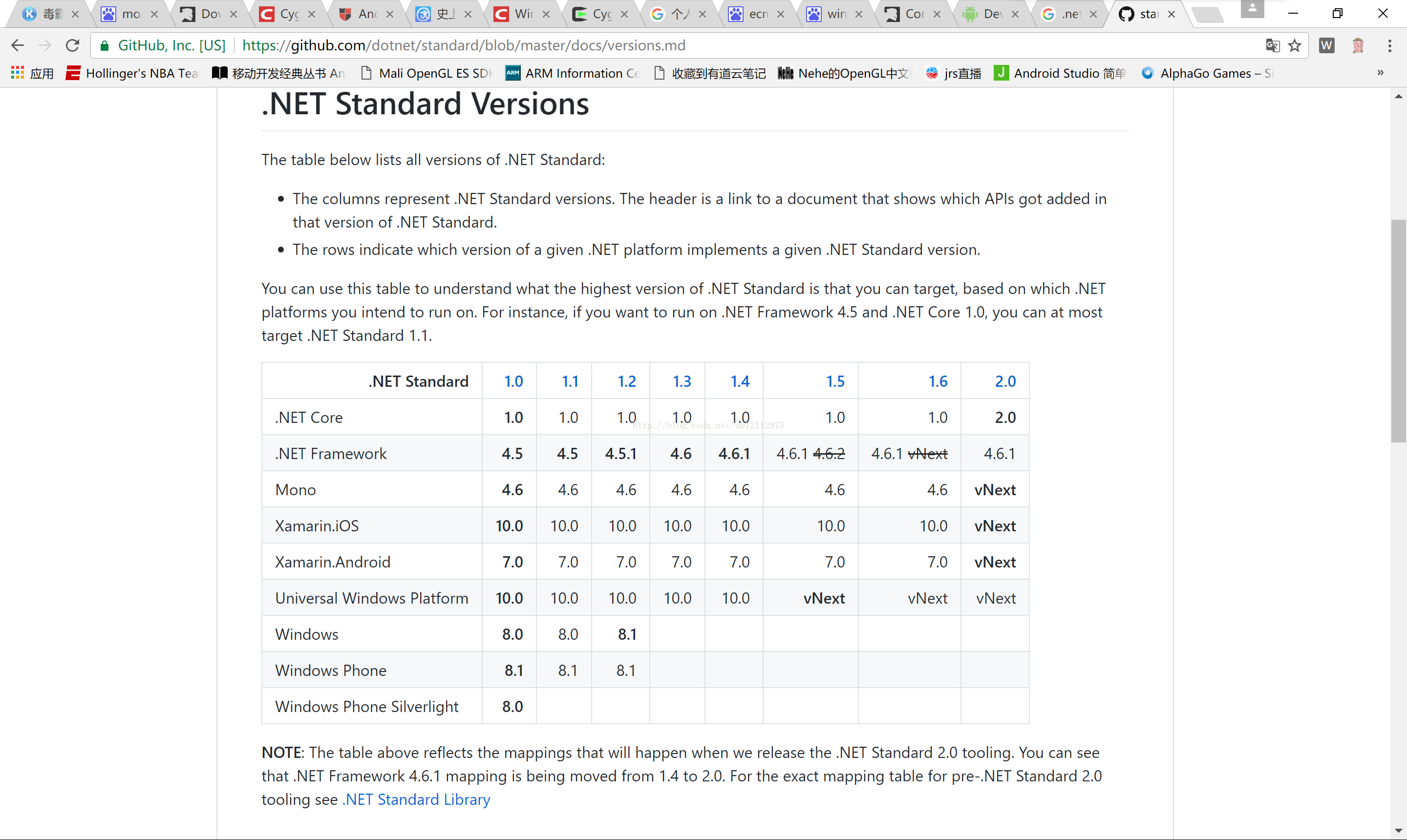Open Android Studio bookmark
Image resolution: width=1407 pixels, height=840 pixels.
point(1060,73)
